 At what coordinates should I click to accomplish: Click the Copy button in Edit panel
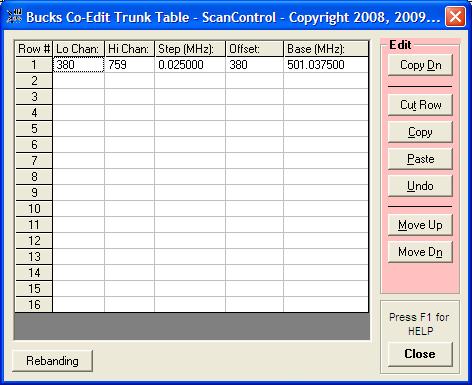(420, 132)
